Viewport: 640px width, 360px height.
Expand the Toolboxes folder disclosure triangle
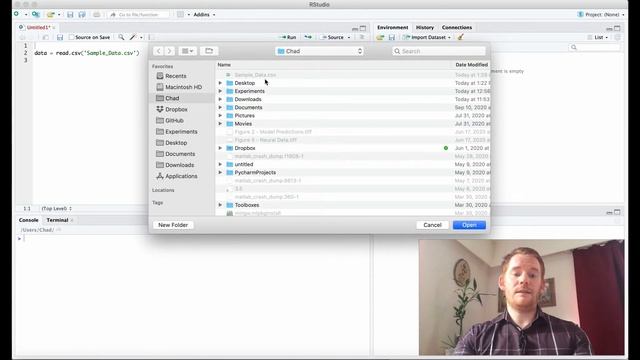pos(220,205)
